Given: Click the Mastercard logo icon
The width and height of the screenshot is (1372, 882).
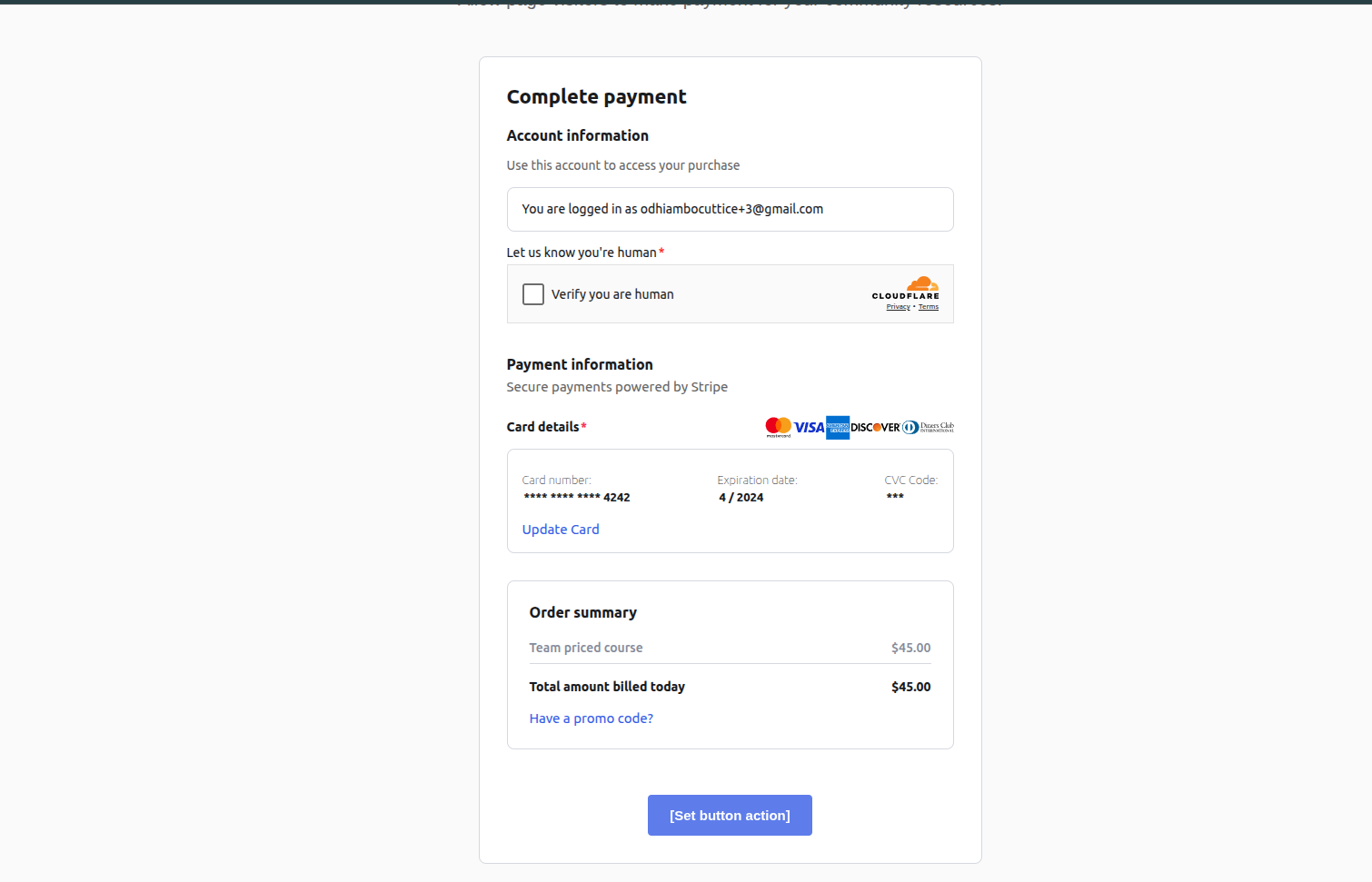Looking at the screenshot, I should pyautogui.click(x=778, y=427).
